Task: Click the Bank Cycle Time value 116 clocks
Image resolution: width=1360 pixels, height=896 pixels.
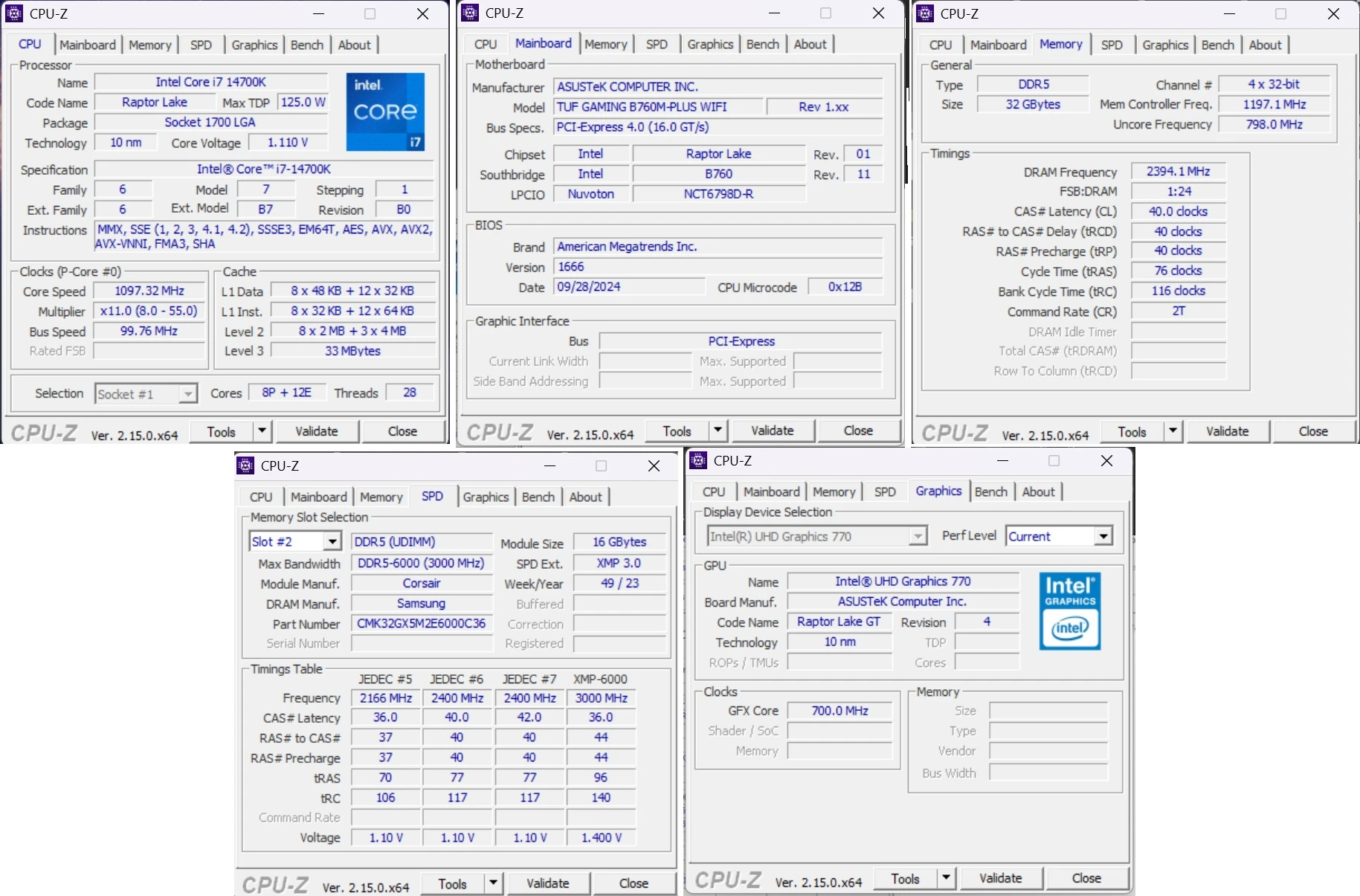Action: pos(1179,291)
